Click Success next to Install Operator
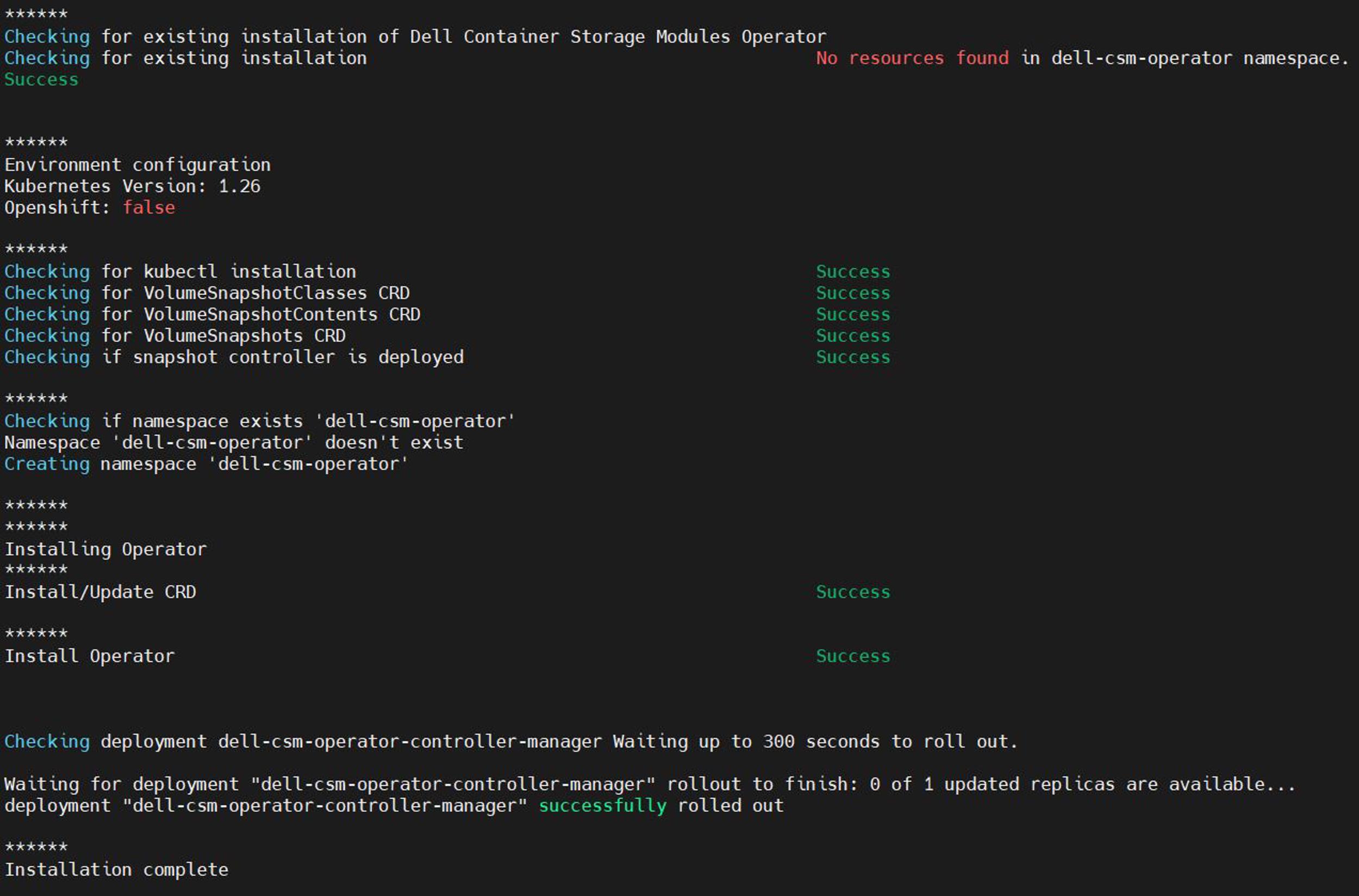The height and width of the screenshot is (896, 1359). (852, 656)
